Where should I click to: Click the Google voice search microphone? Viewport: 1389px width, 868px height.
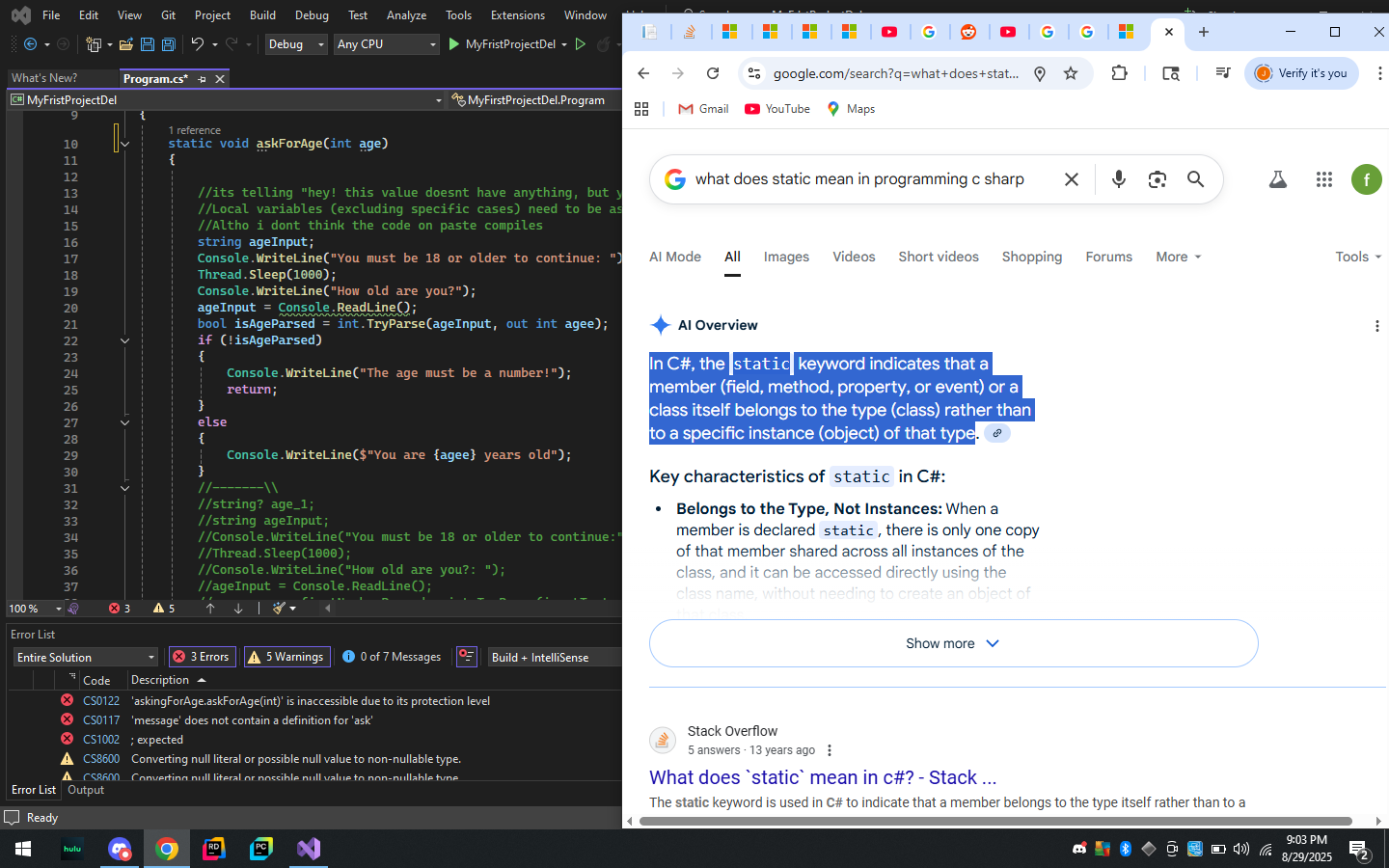tap(1119, 179)
